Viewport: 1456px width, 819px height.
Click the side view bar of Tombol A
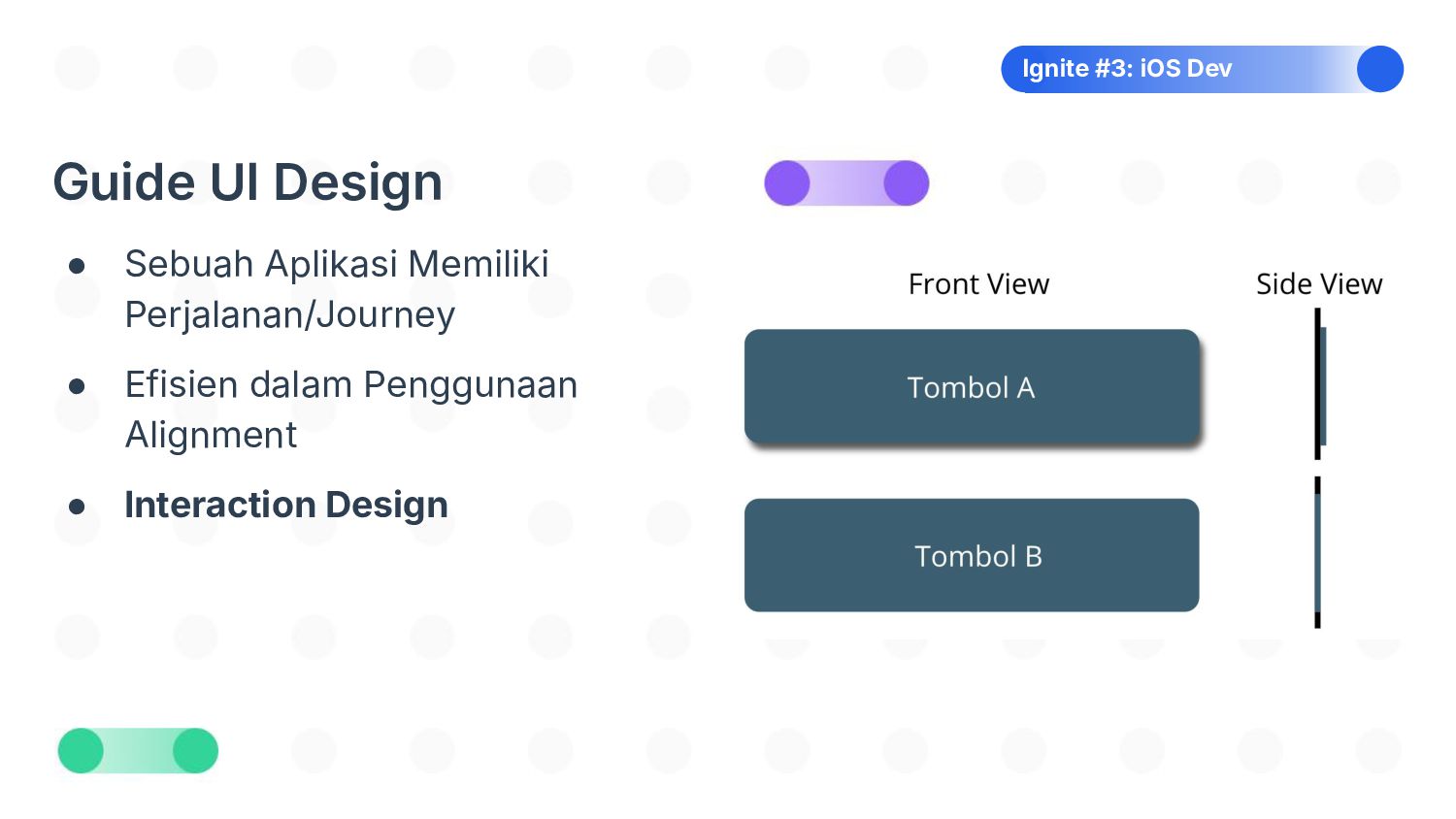1320,384
